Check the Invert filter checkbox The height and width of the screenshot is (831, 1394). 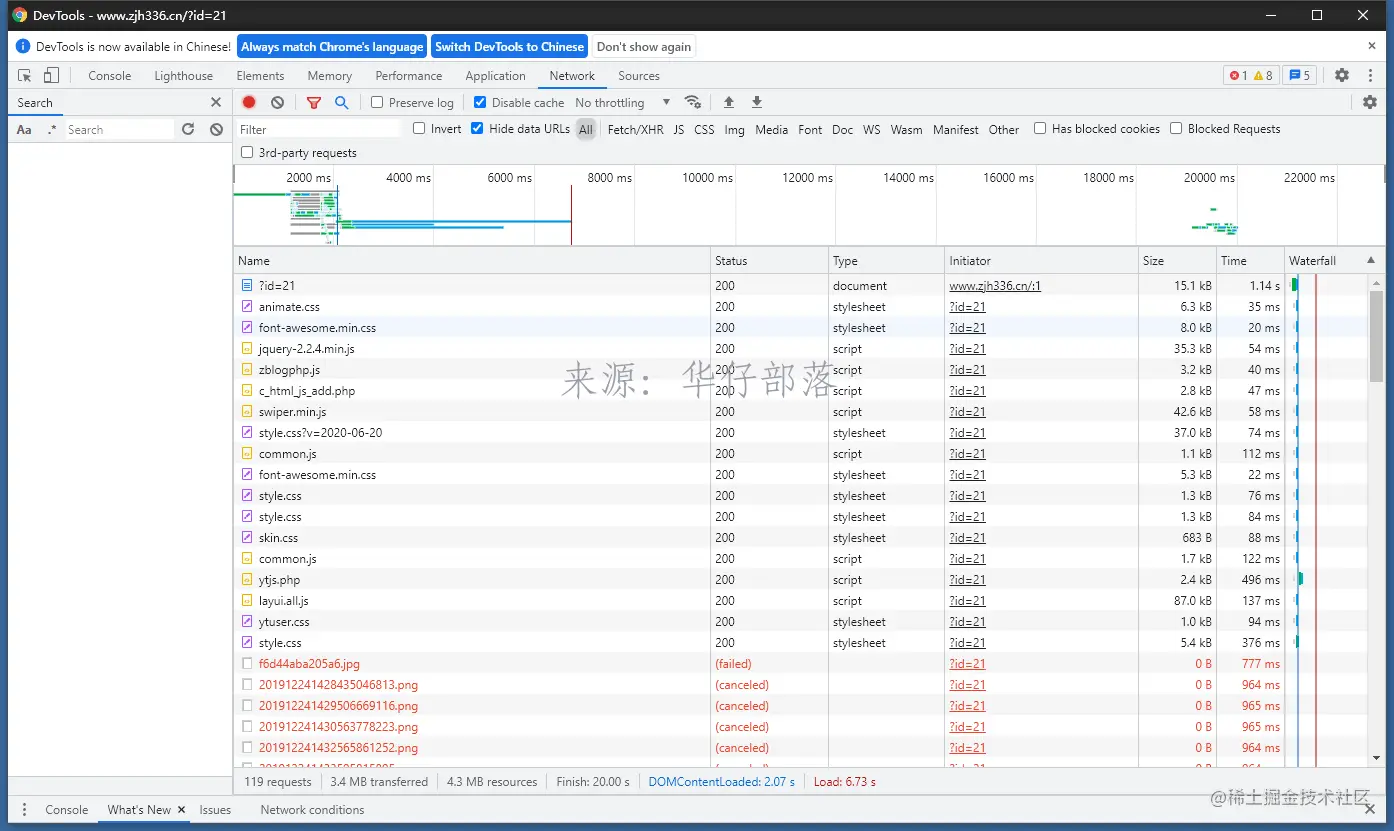419,128
